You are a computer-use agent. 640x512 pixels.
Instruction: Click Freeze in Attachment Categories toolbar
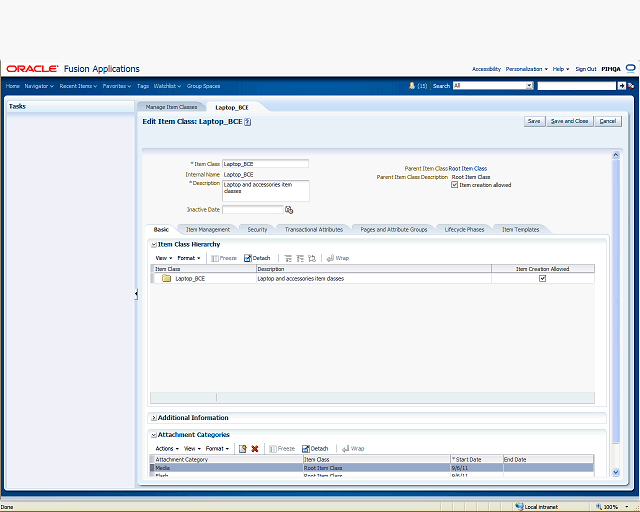coord(282,449)
